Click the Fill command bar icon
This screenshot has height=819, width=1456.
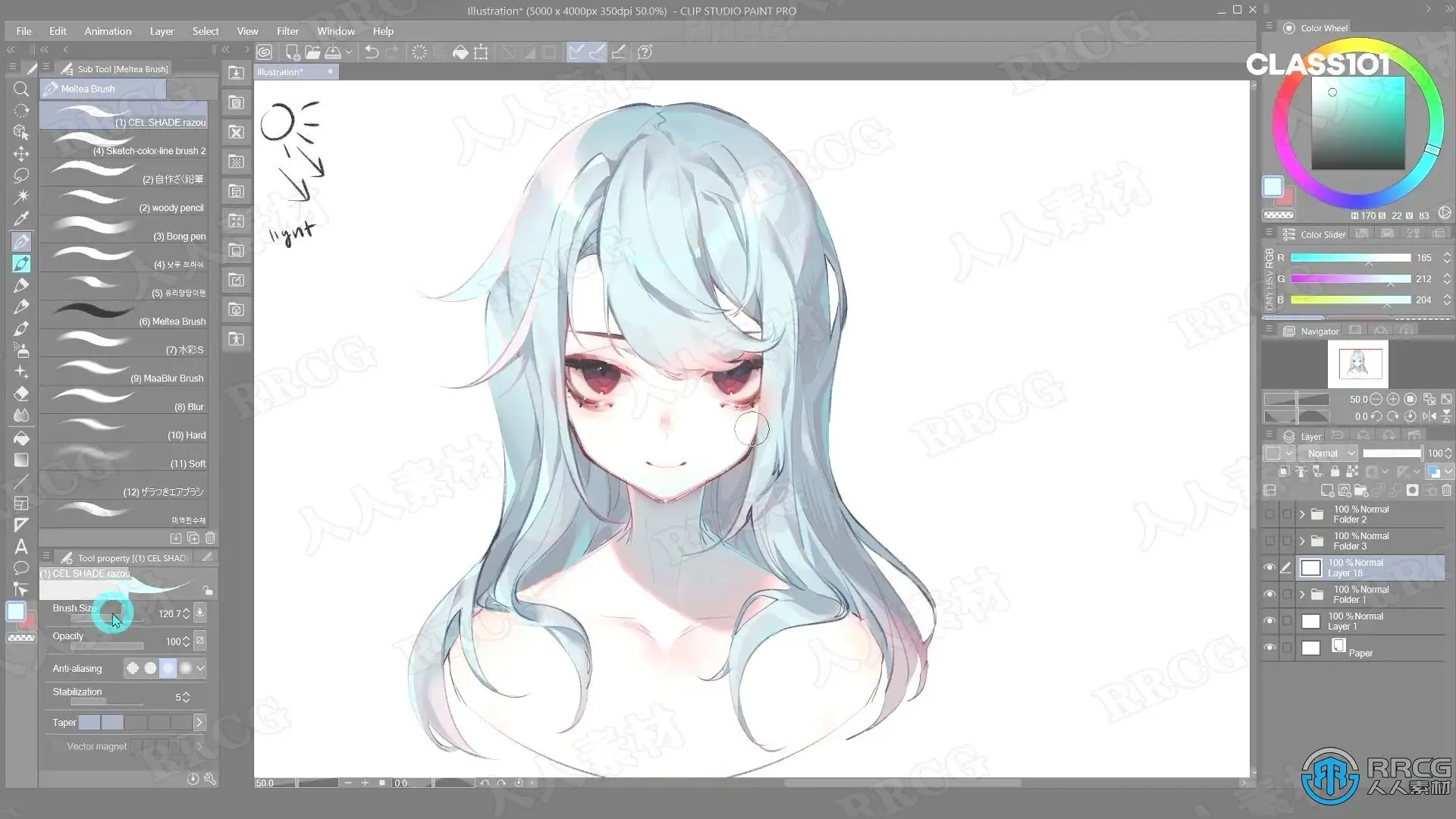460,52
